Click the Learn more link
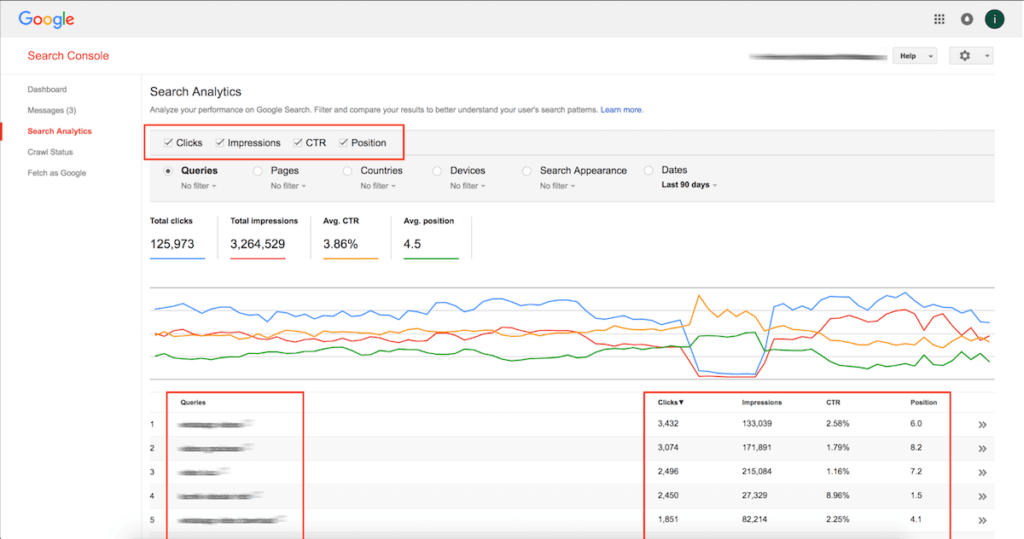 click(x=622, y=110)
